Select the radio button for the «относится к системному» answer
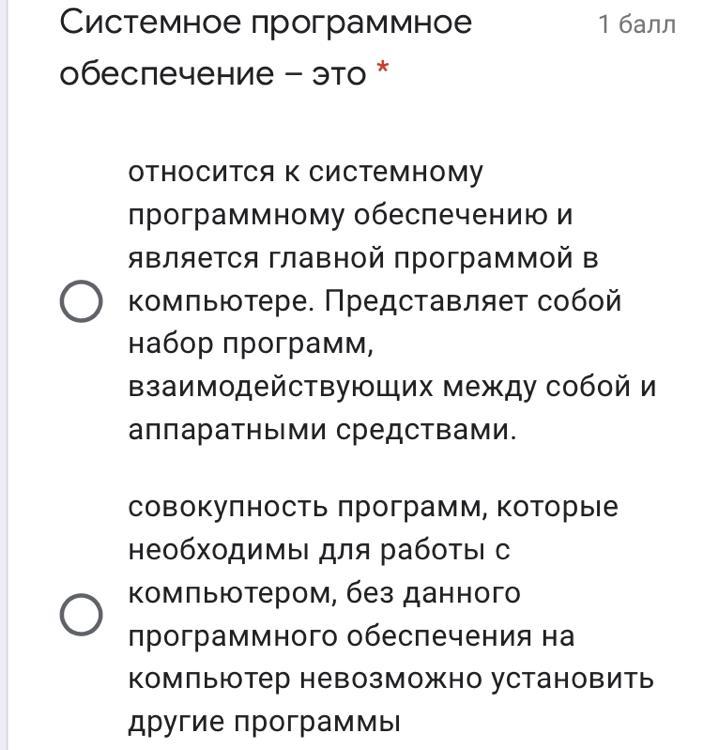 click(81, 301)
